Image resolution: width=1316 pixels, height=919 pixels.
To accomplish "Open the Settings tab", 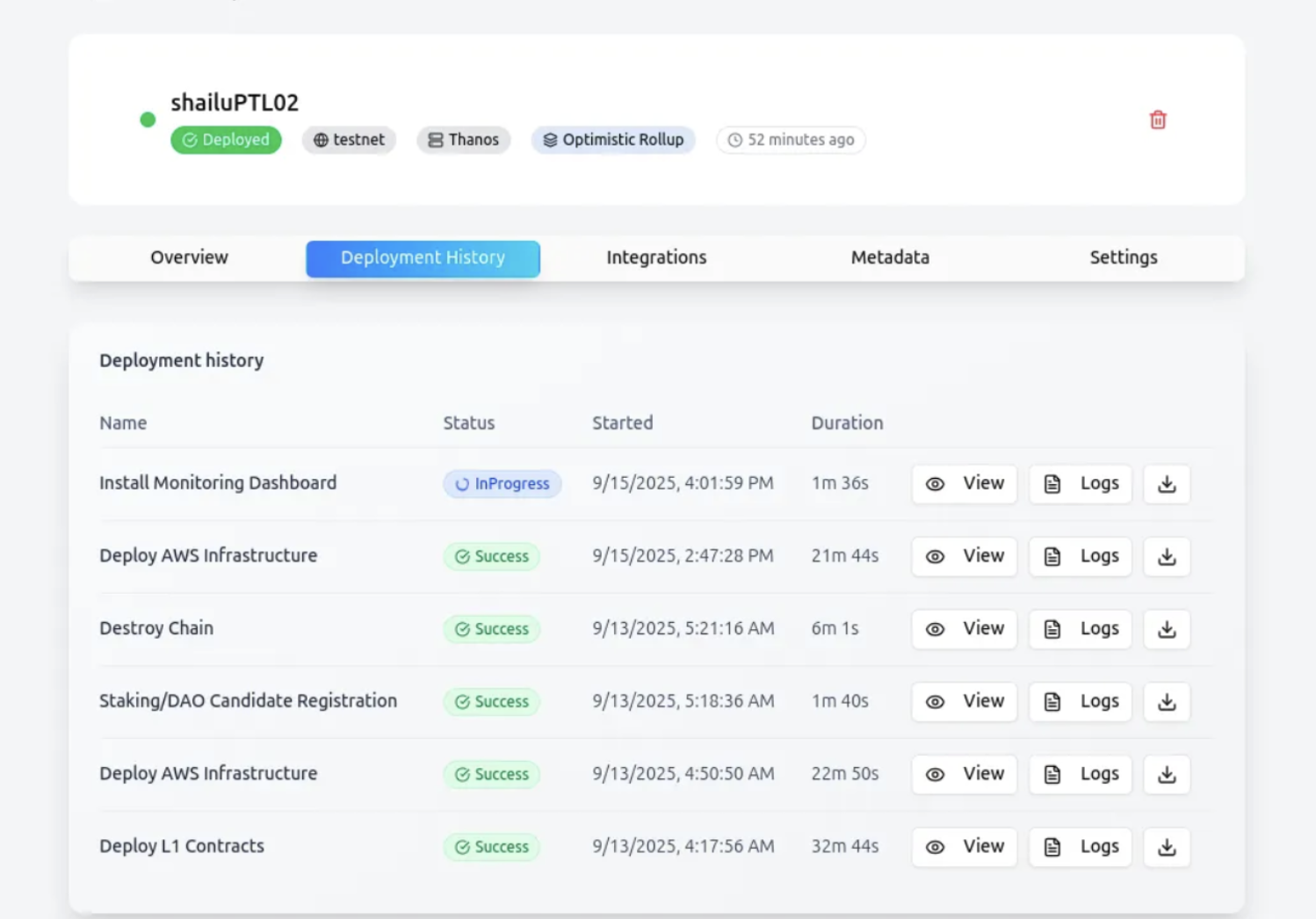I will pos(1123,257).
